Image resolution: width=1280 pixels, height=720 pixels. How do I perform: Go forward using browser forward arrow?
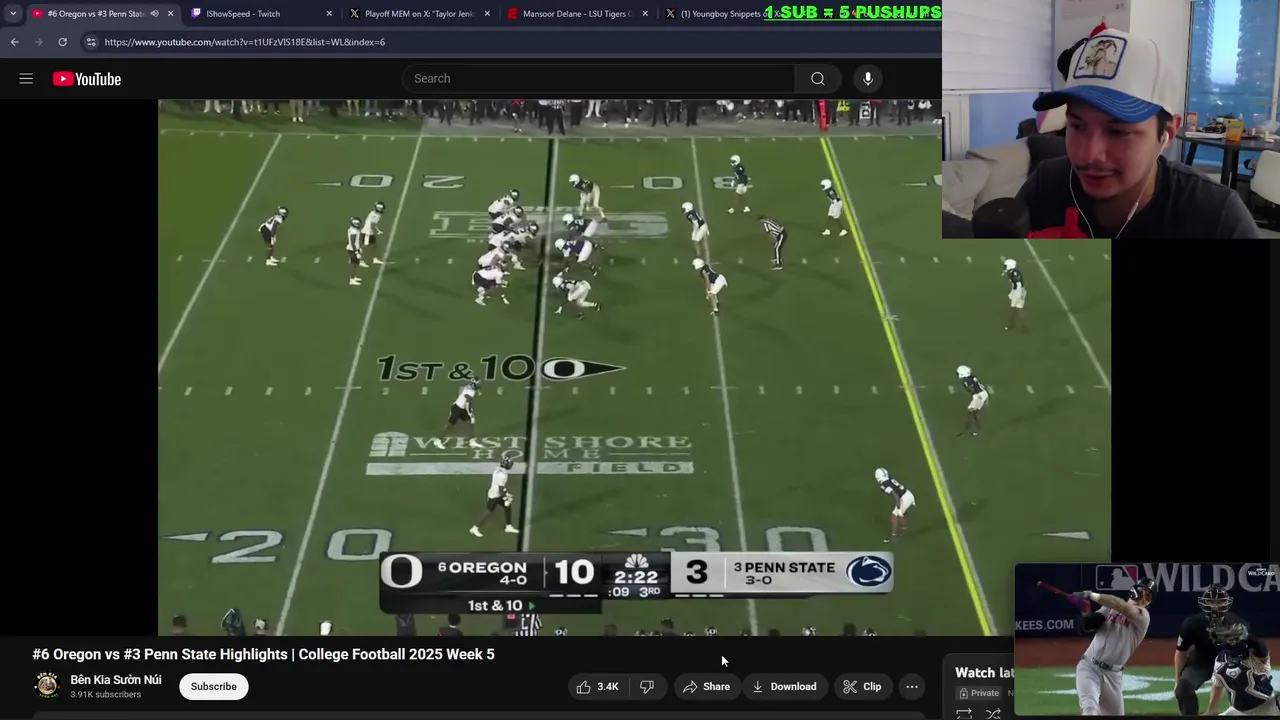38,42
